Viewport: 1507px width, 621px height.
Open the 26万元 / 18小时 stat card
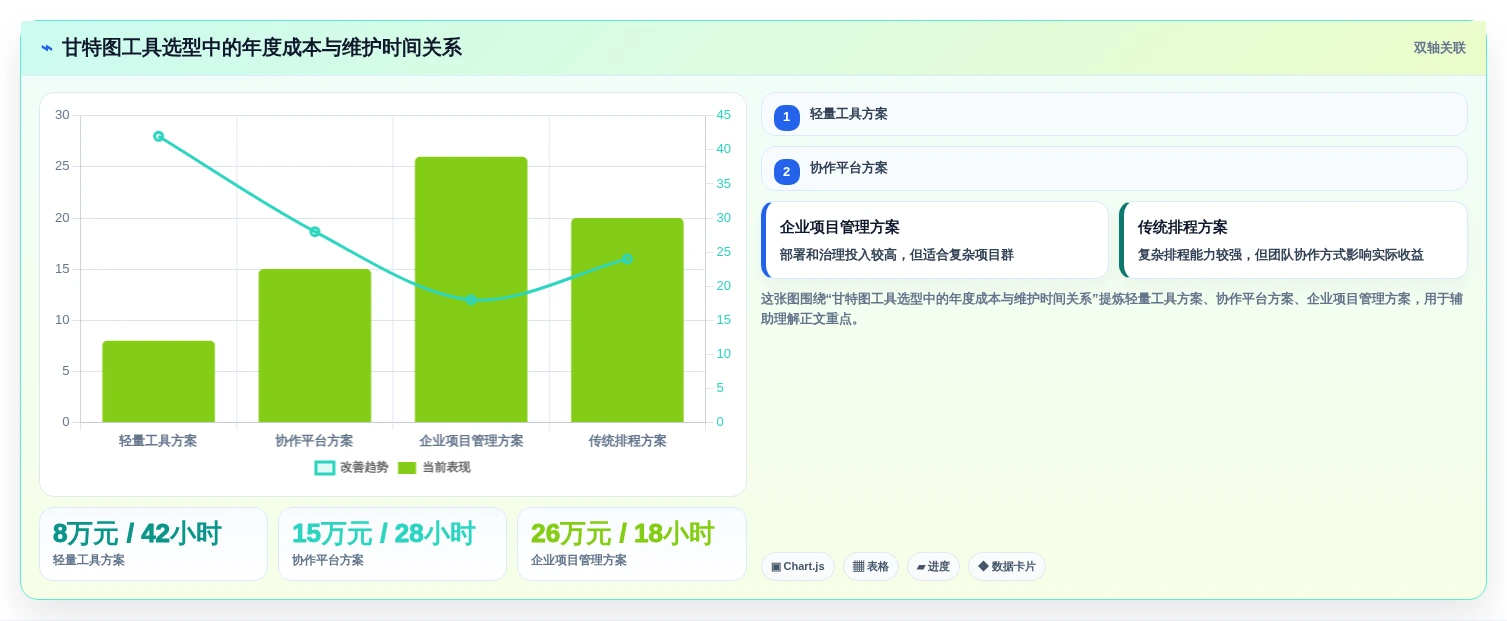[x=632, y=544]
